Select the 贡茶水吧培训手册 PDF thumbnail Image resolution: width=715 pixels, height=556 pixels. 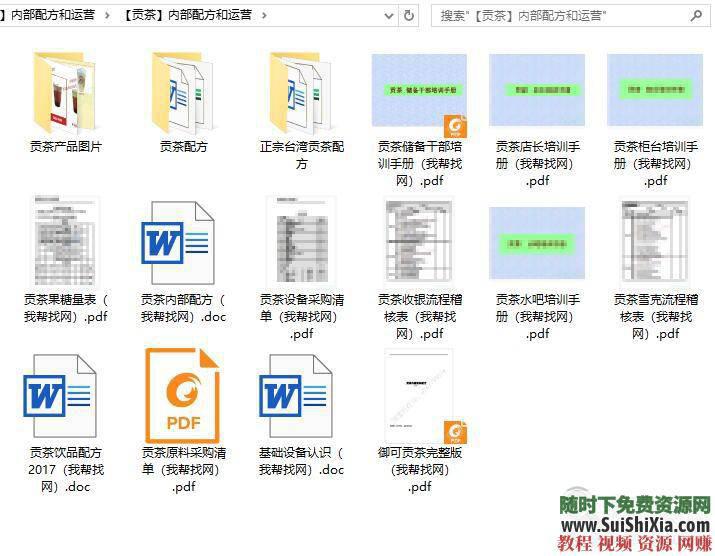(537, 243)
